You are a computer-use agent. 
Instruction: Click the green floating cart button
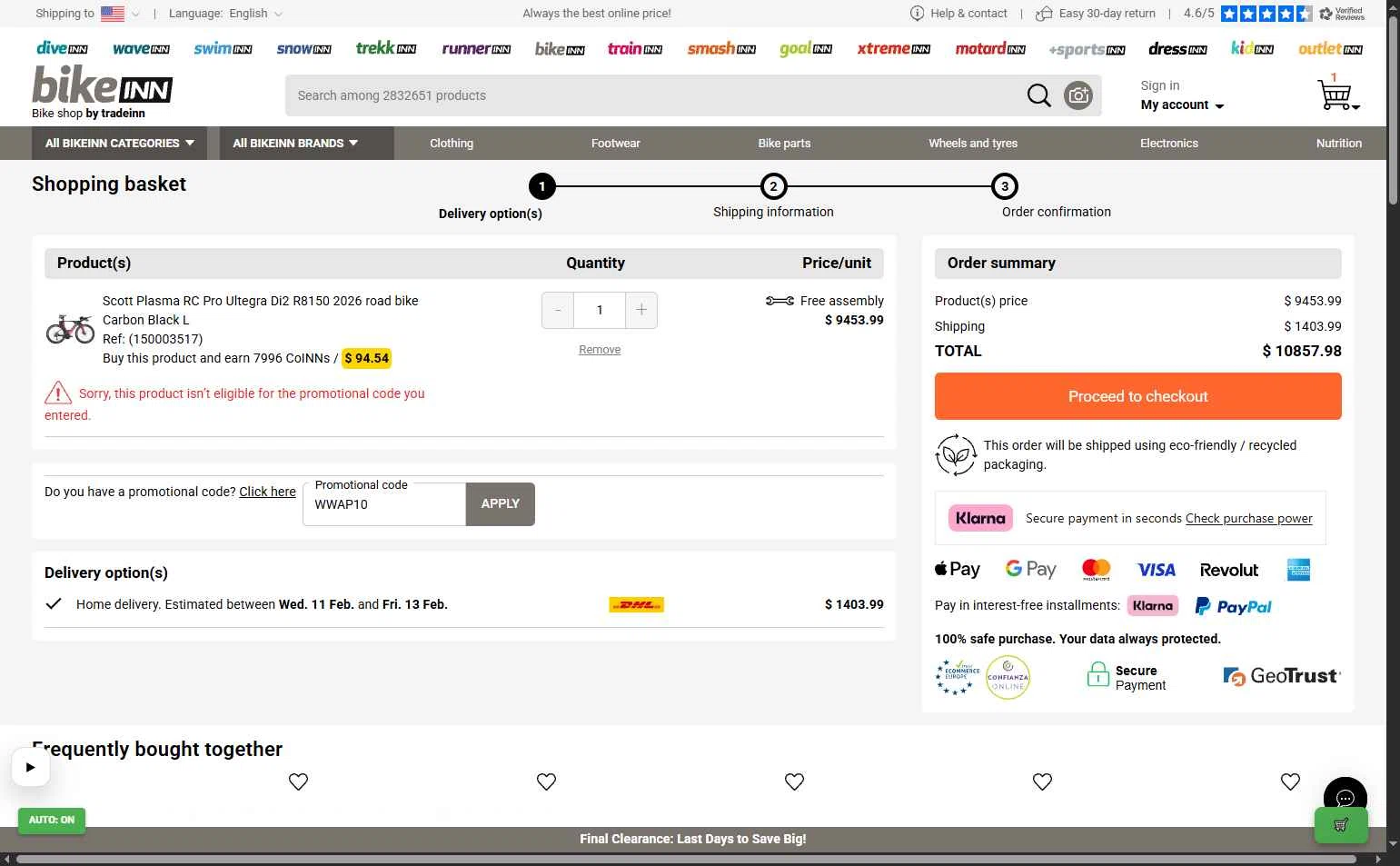[x=1341, y=825]
